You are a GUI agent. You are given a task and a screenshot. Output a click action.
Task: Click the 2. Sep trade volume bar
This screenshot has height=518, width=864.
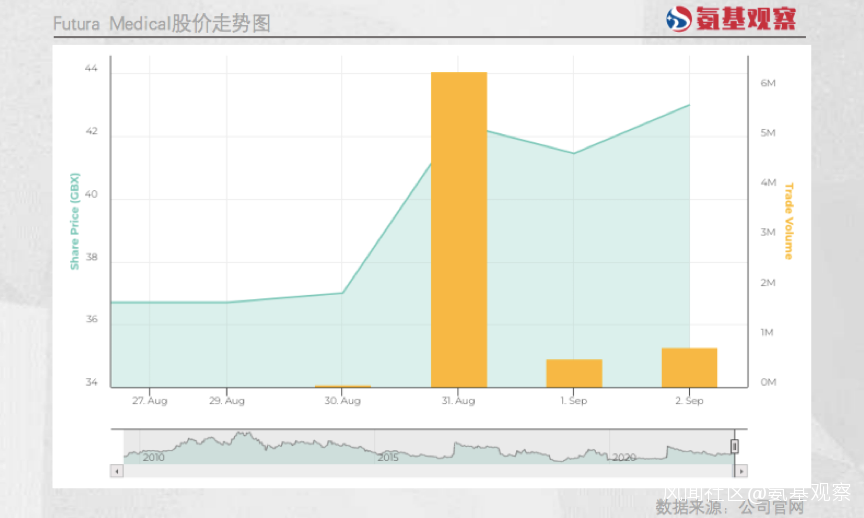pyautogui.click(x=689, y=368)
